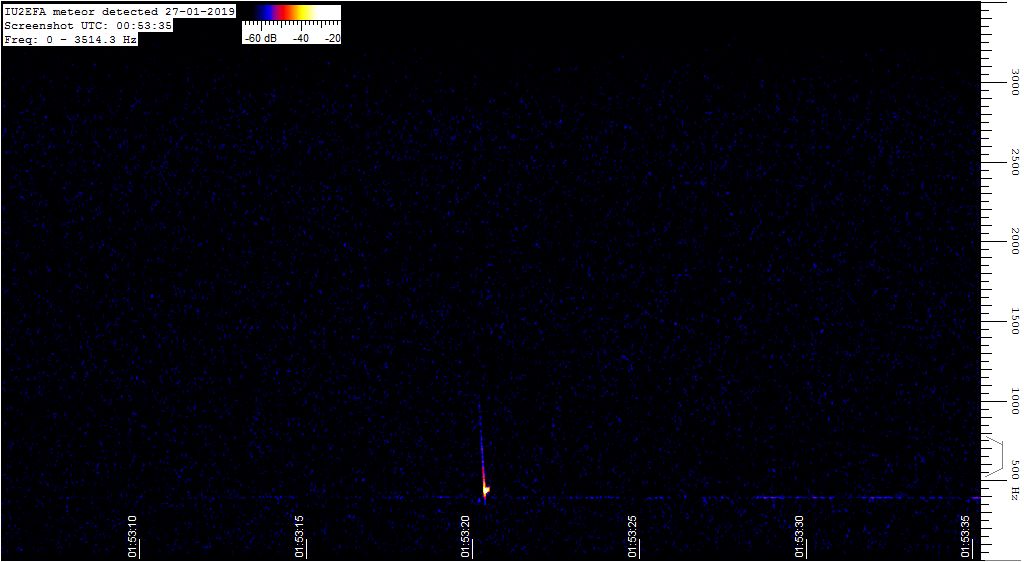Click the 01:53:15 time axis label

pyautogui.click(x=299, y=536)
